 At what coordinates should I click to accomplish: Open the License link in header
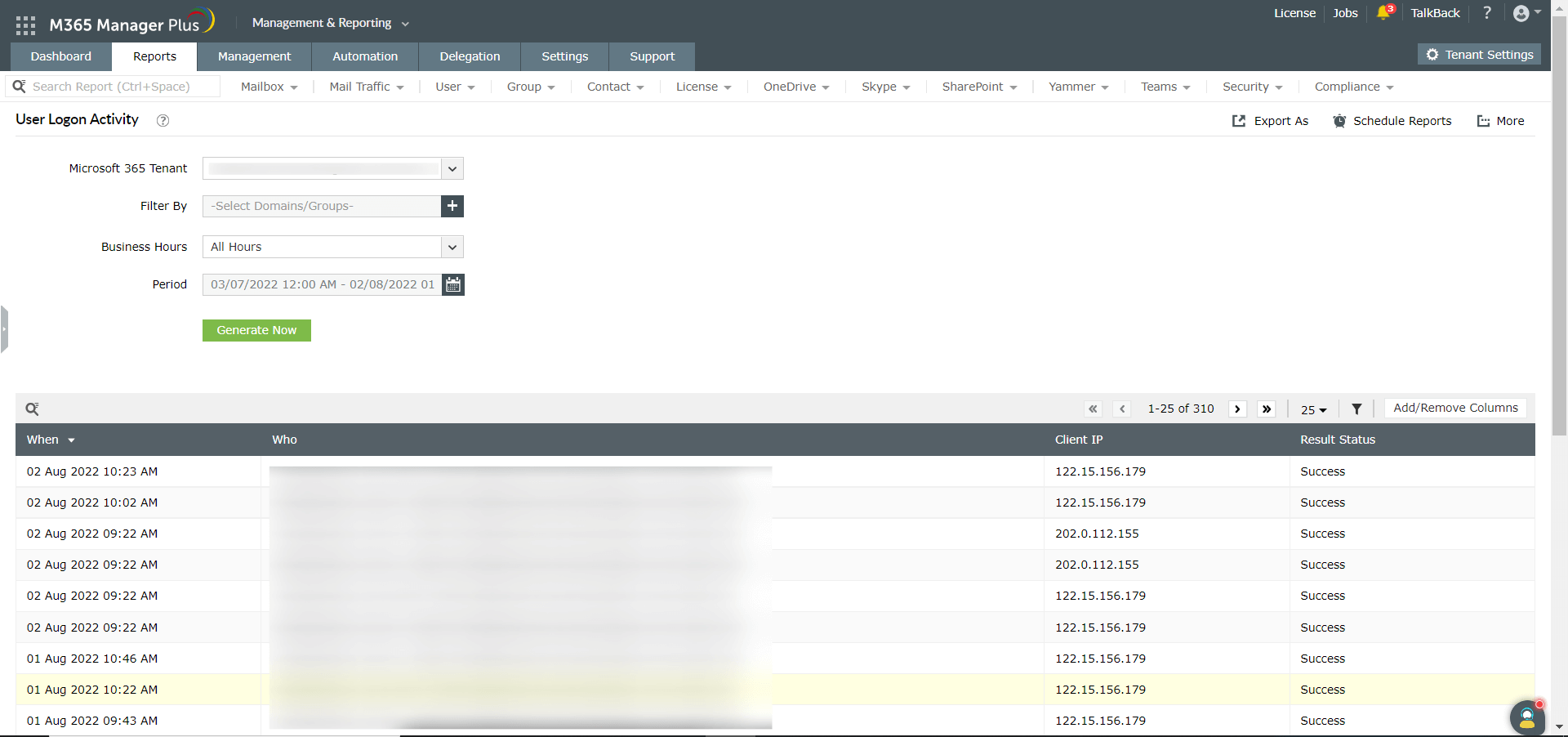point(1294,13)
